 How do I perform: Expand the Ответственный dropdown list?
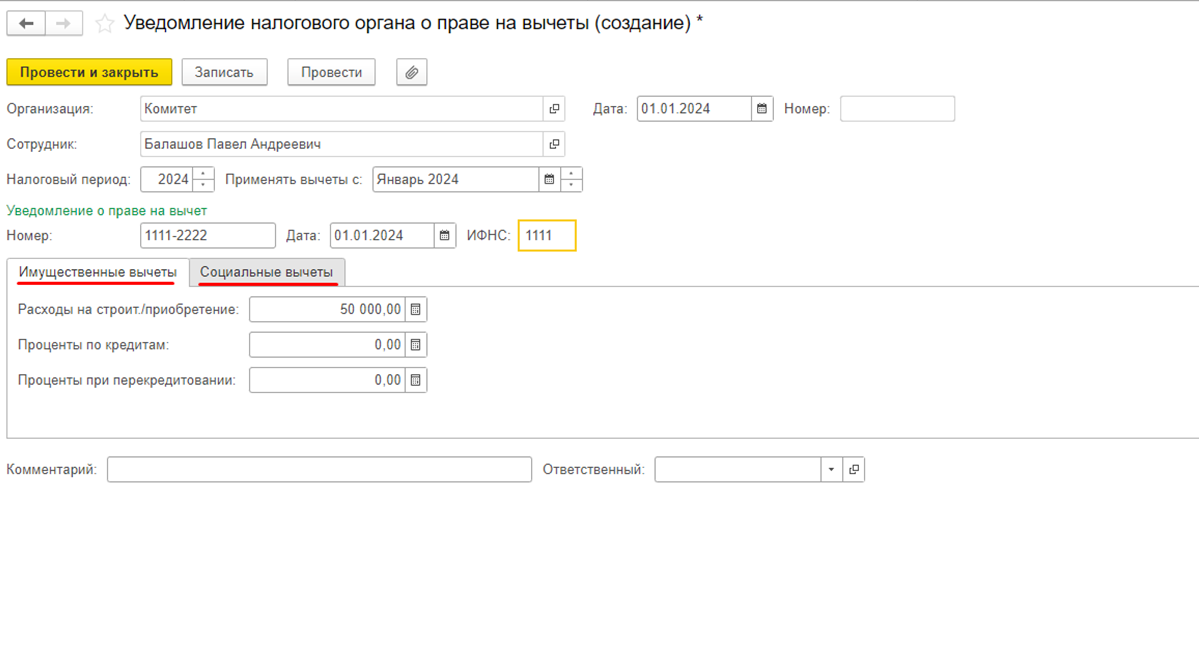[x=832, y=470]
